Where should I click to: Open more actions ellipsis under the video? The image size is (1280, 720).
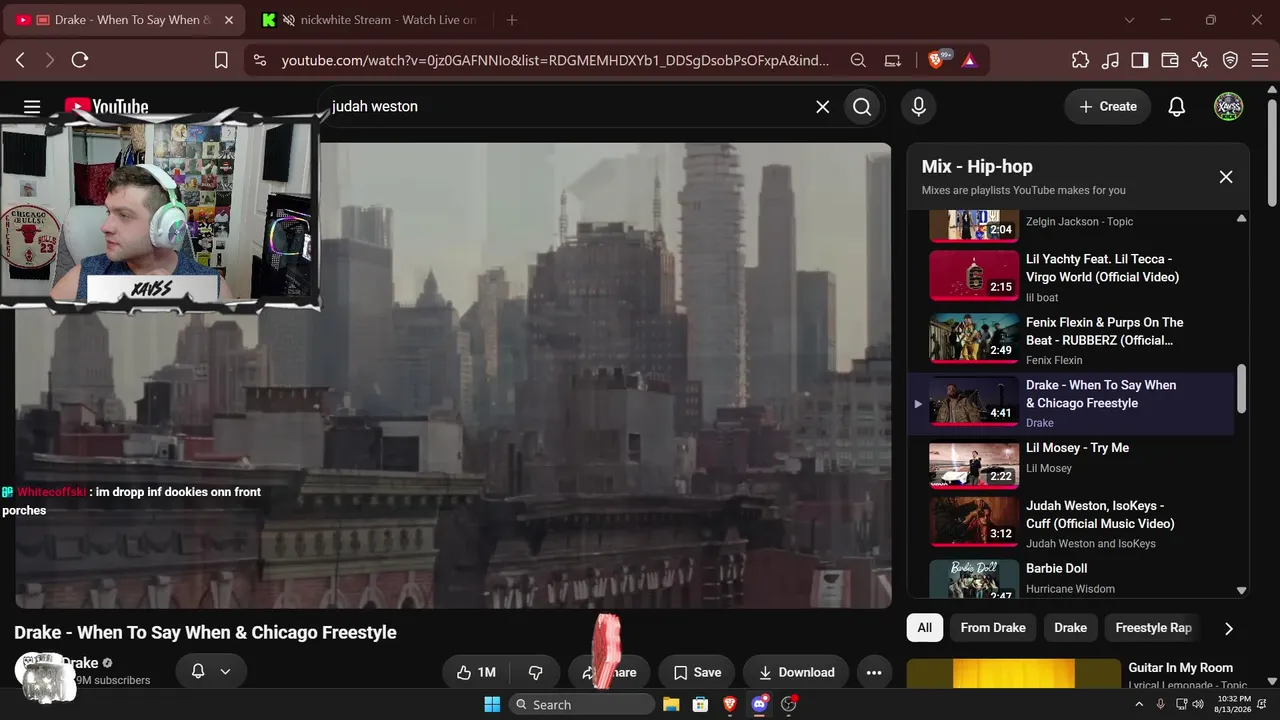pos(874,673)
